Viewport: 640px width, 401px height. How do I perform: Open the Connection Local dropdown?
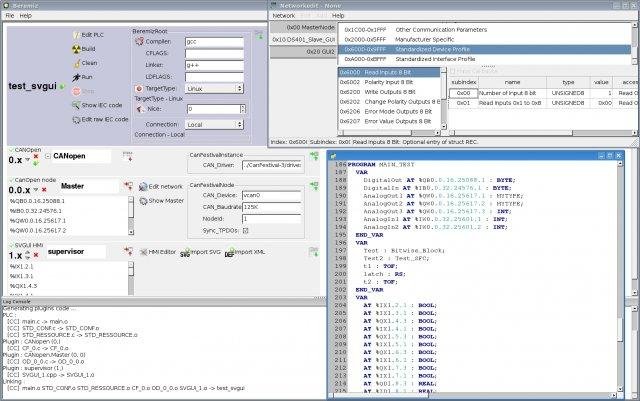[214, 125]
